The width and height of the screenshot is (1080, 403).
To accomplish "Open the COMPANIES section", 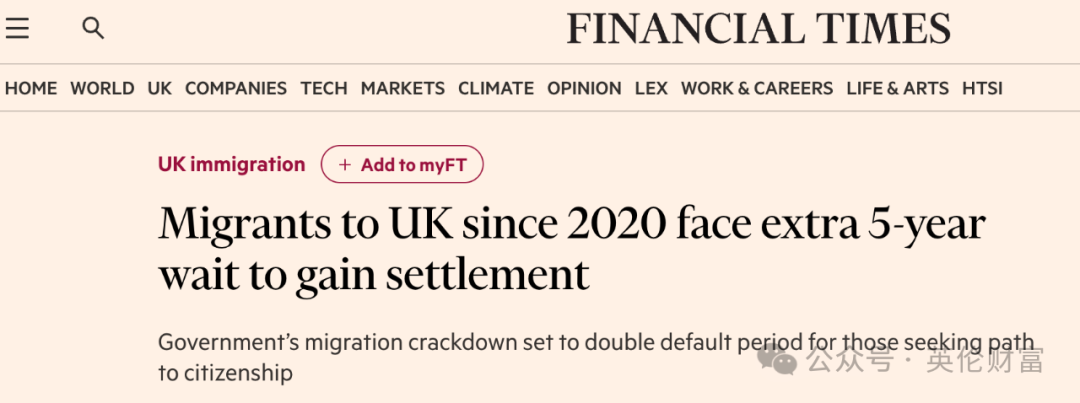I will [236, 89].
